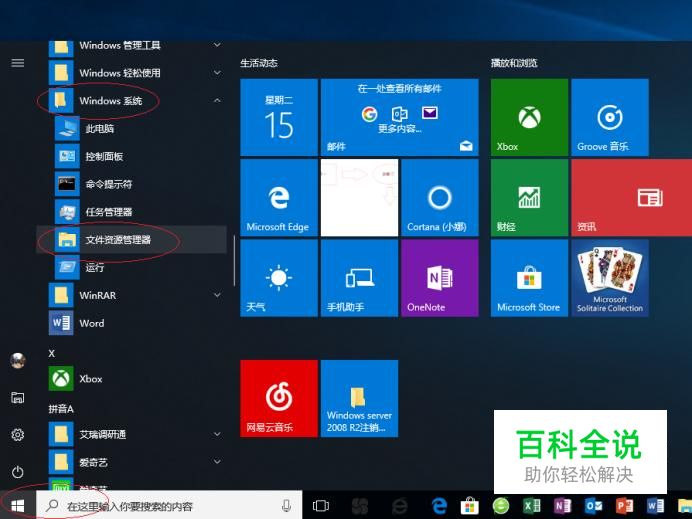Open the 邮件 mail tile
692x519 pixels.
click(x=400, y=117)
